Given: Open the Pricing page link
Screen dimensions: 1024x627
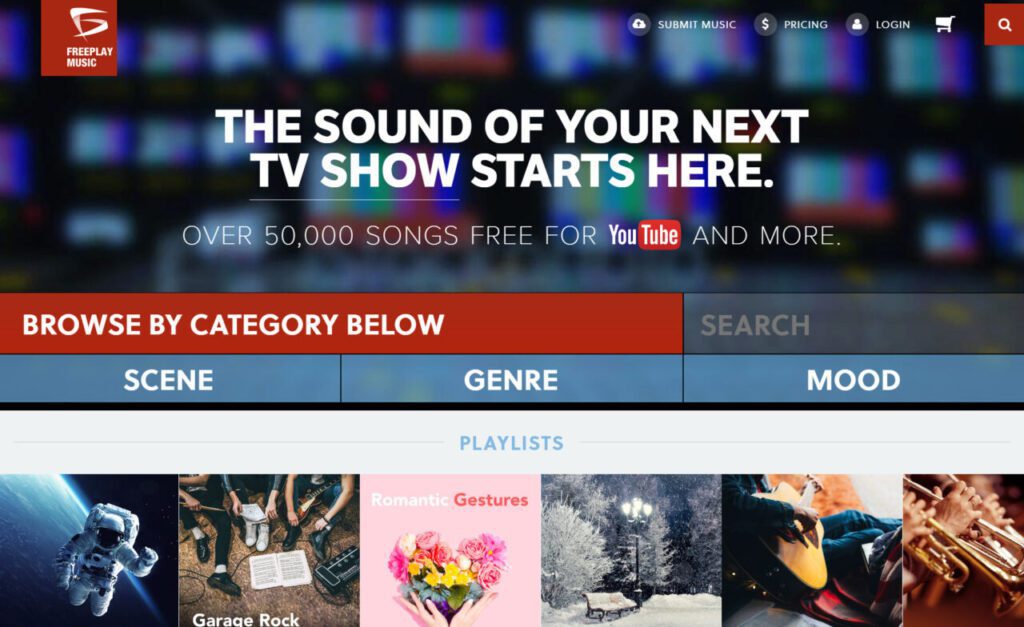Looking at the screenshot, I should [805, 25].
